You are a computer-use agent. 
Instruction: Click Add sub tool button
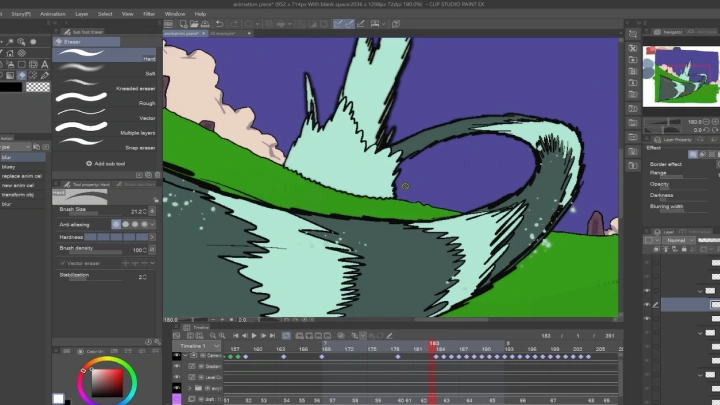pyautogui.click(x=105, y=163)
